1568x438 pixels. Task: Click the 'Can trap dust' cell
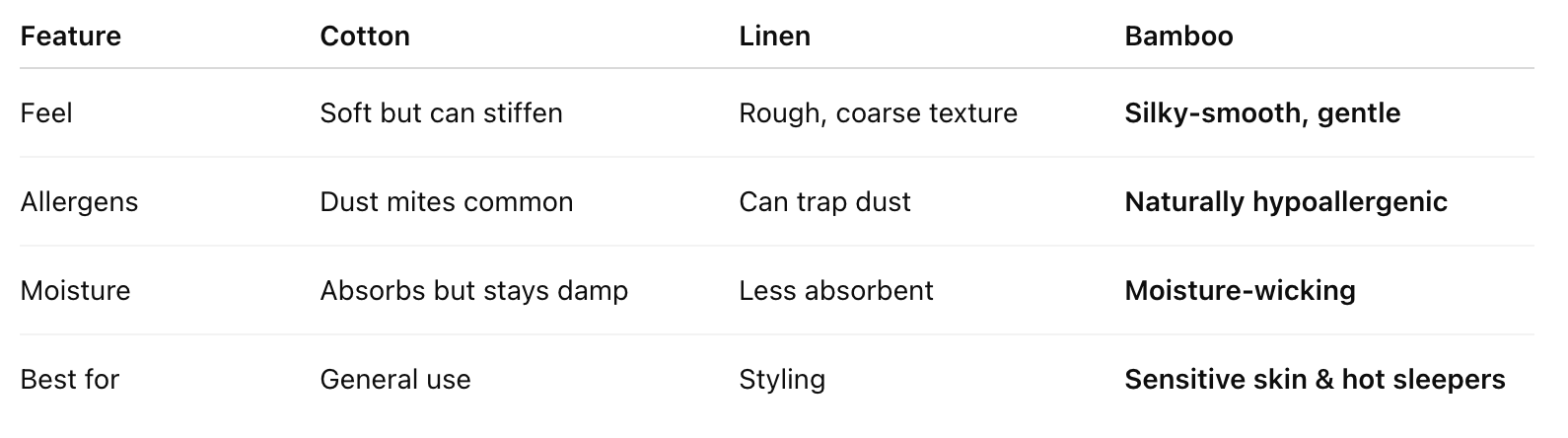click(x=825, y=202)
